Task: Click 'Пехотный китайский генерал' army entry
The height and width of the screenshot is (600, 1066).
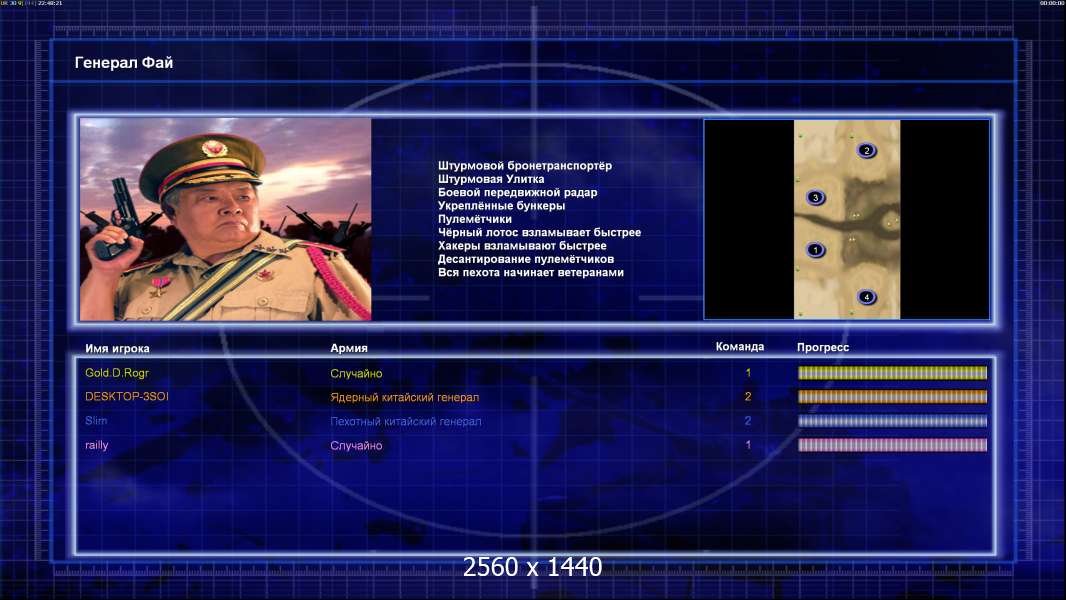Action: pyautogui.click(x=406, y=422)
